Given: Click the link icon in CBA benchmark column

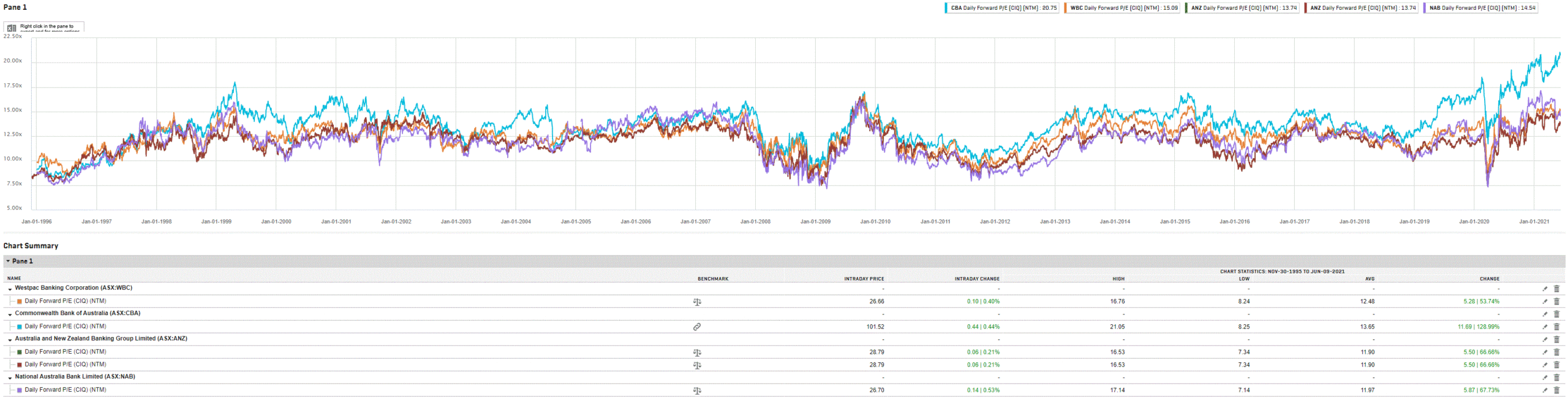Looking at the screenshot, I should coord(696,327).
